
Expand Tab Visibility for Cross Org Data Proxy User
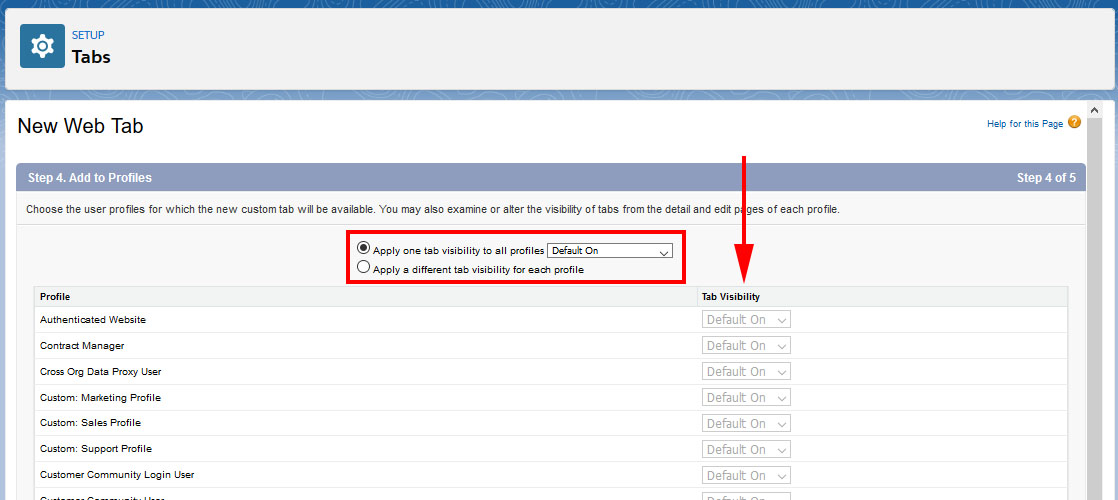click(746, 372)
